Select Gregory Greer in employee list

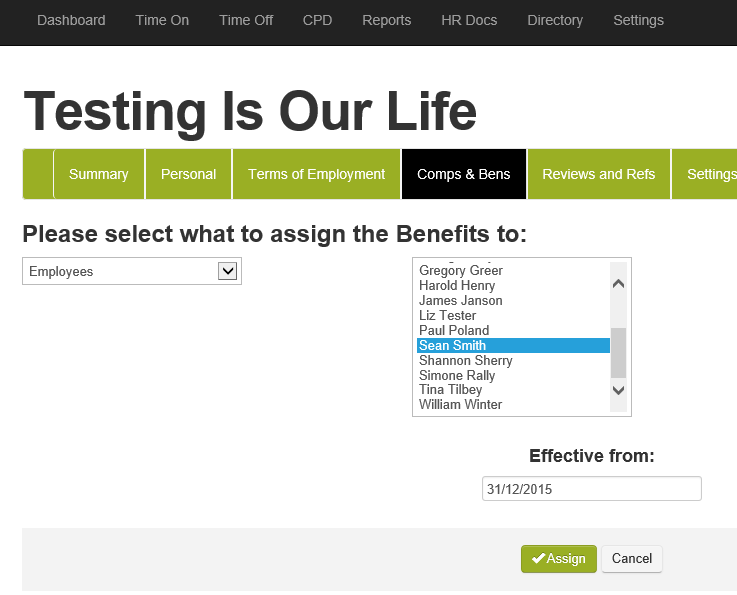pos(461,271)
